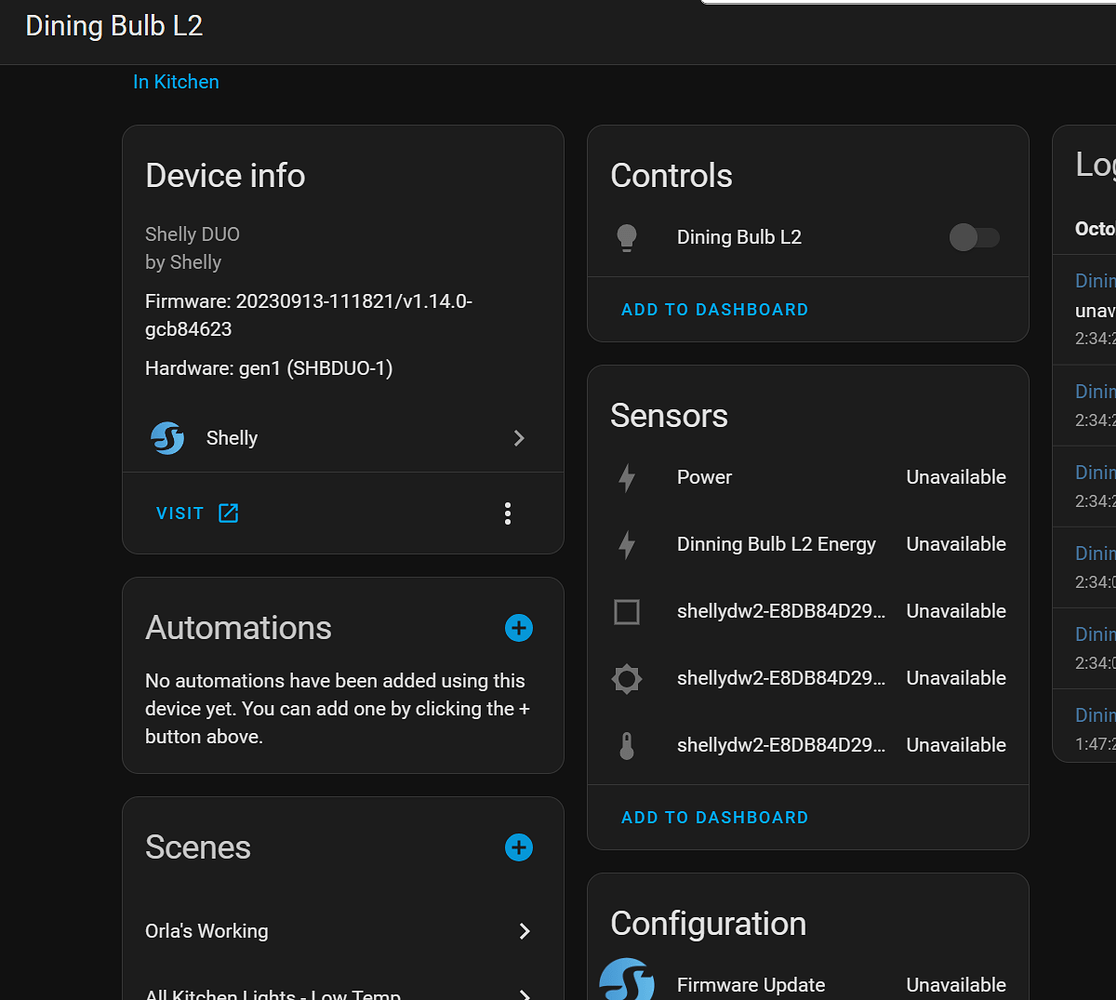Open the In Kitchen area link
The height and width of the screenshot is (1000, 1116).
click(176, 81)
